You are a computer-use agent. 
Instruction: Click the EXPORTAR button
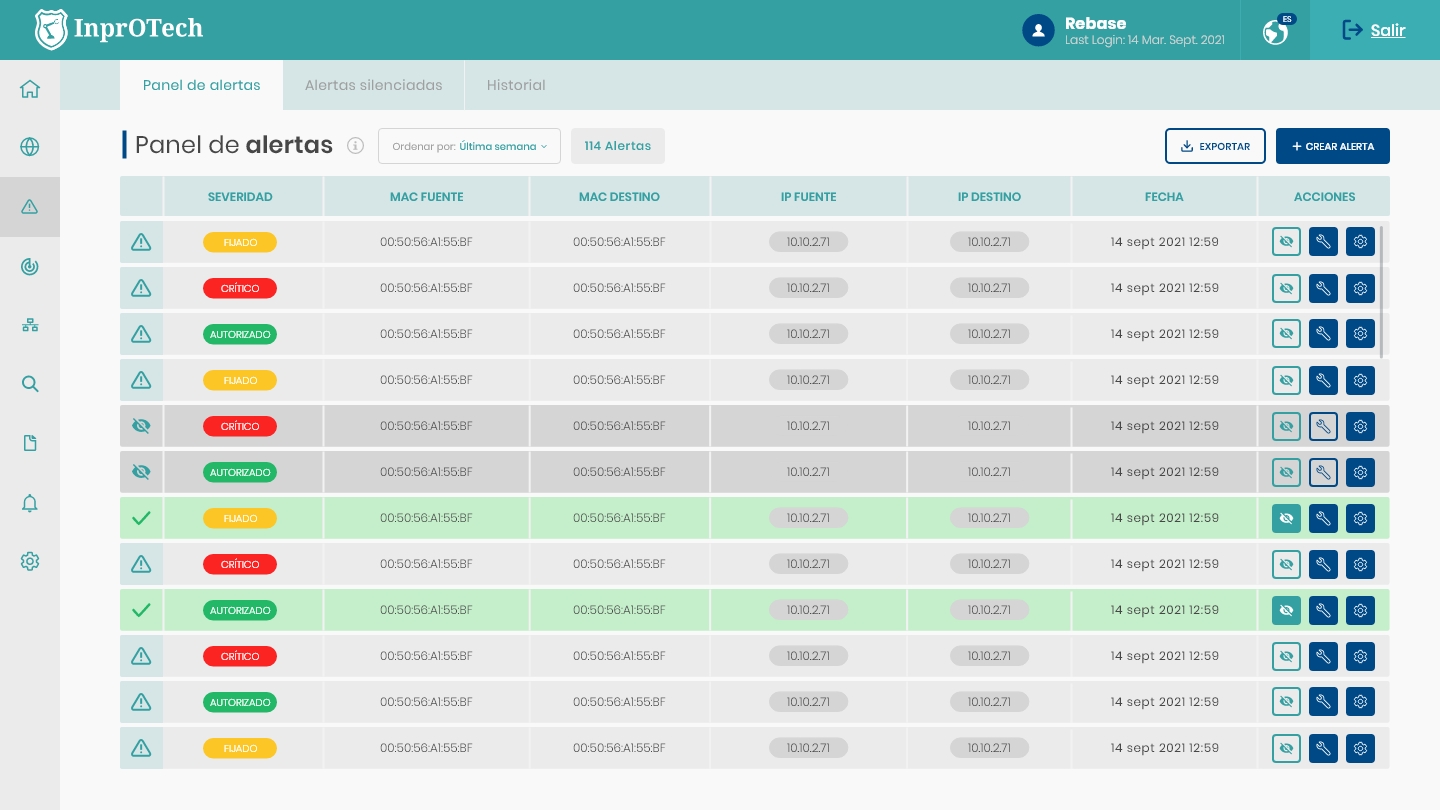(x=1215, y=146)
